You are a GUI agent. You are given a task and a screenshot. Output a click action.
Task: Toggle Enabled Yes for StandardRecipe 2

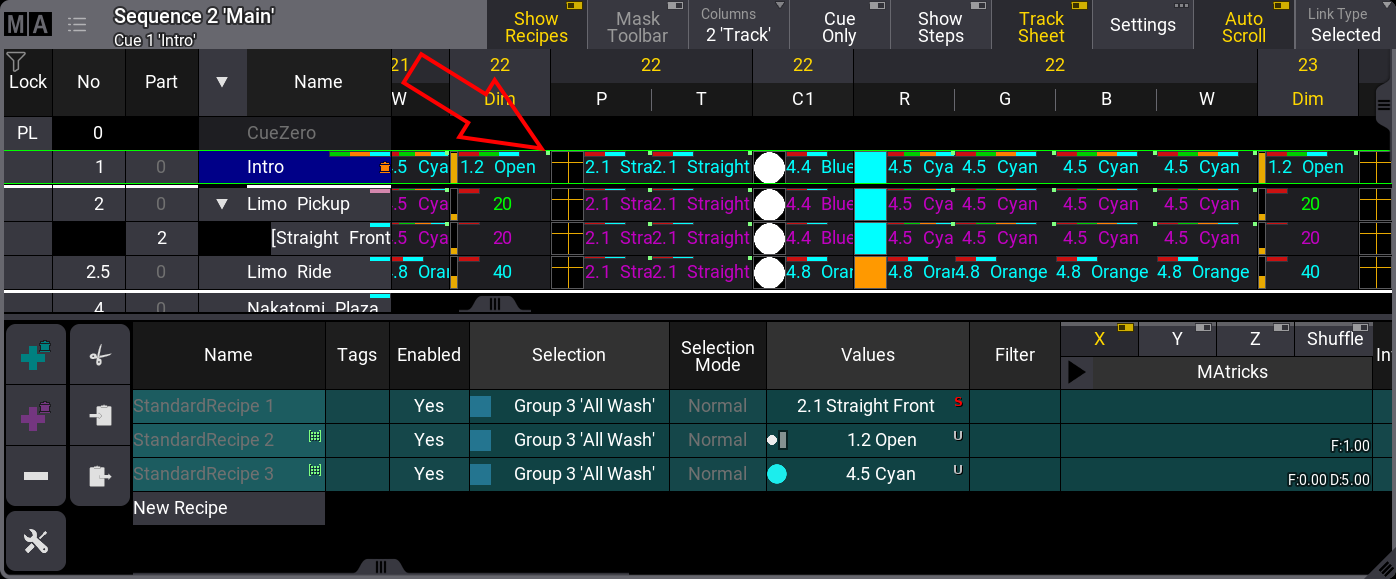(x=429, y=440)
